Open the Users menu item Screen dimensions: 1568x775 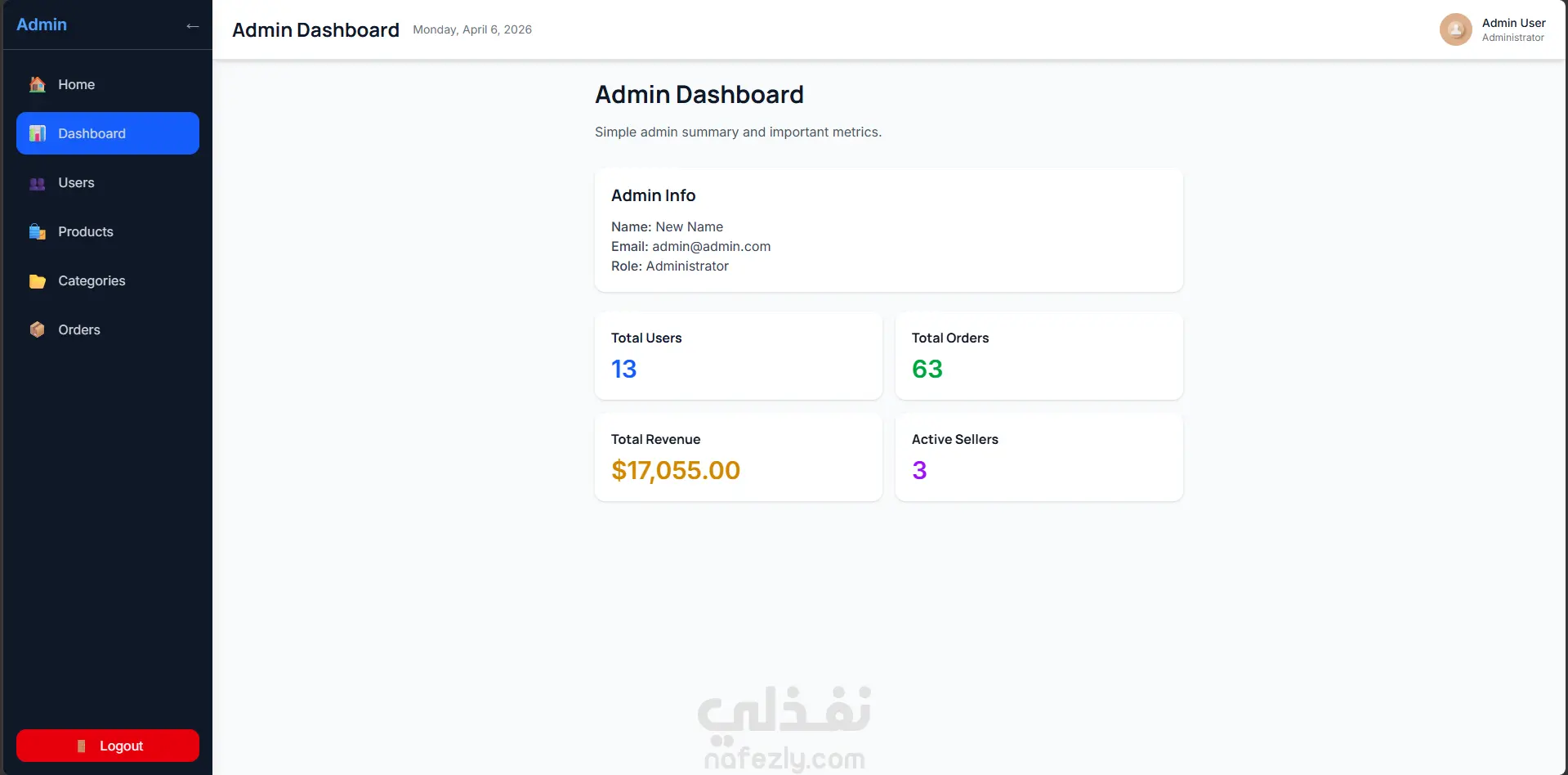coord(76,183)
